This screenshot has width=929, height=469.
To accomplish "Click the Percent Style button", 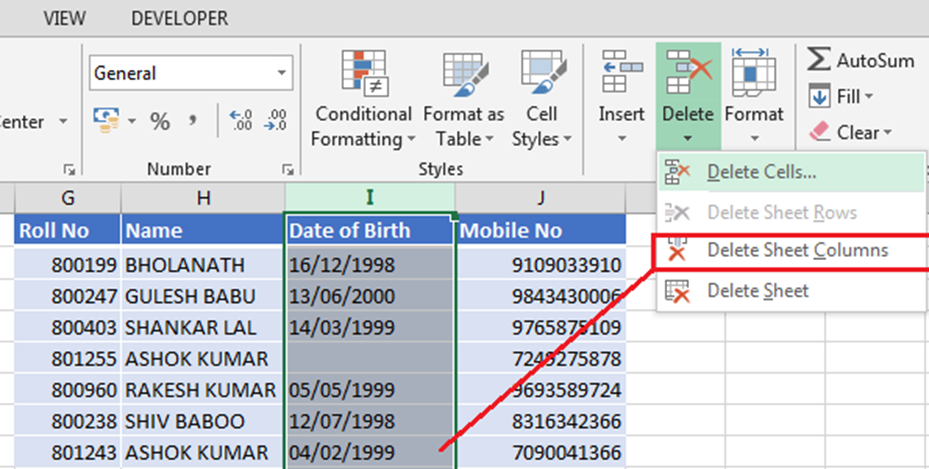I will (x=160, y=122).
